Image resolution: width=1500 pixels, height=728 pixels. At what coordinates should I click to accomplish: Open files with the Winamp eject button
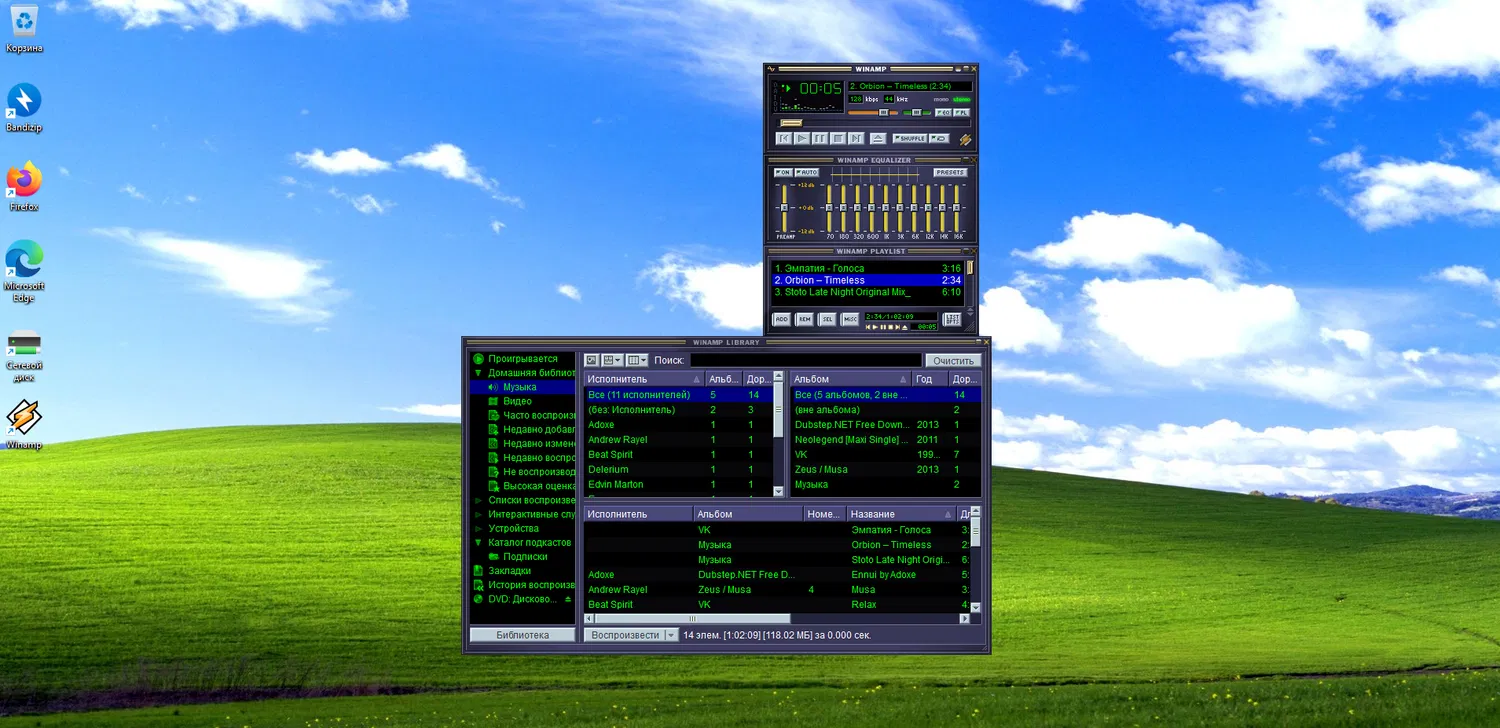pos(877,139)
